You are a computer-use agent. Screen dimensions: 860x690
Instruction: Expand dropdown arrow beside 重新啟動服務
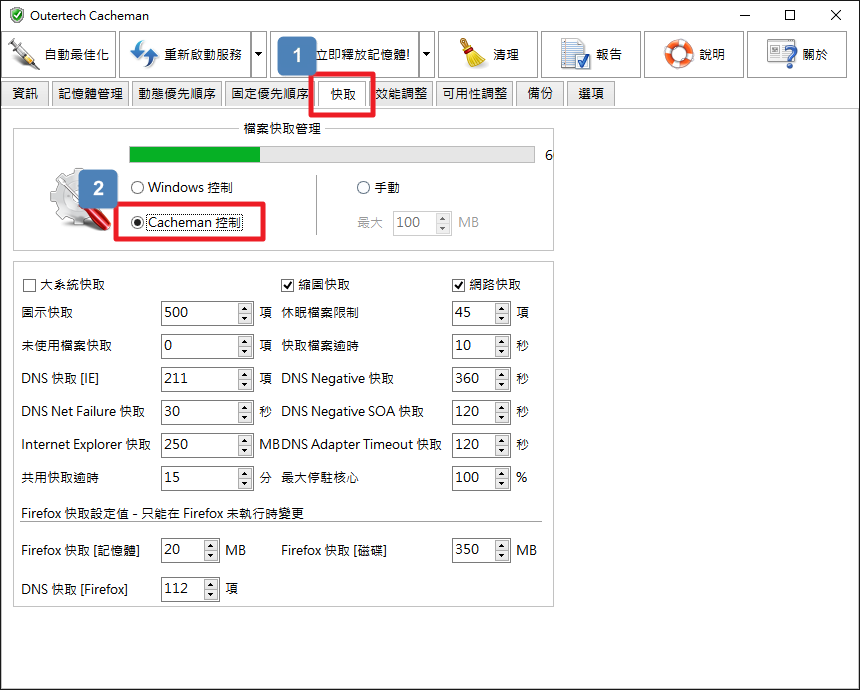pos(258,54)
